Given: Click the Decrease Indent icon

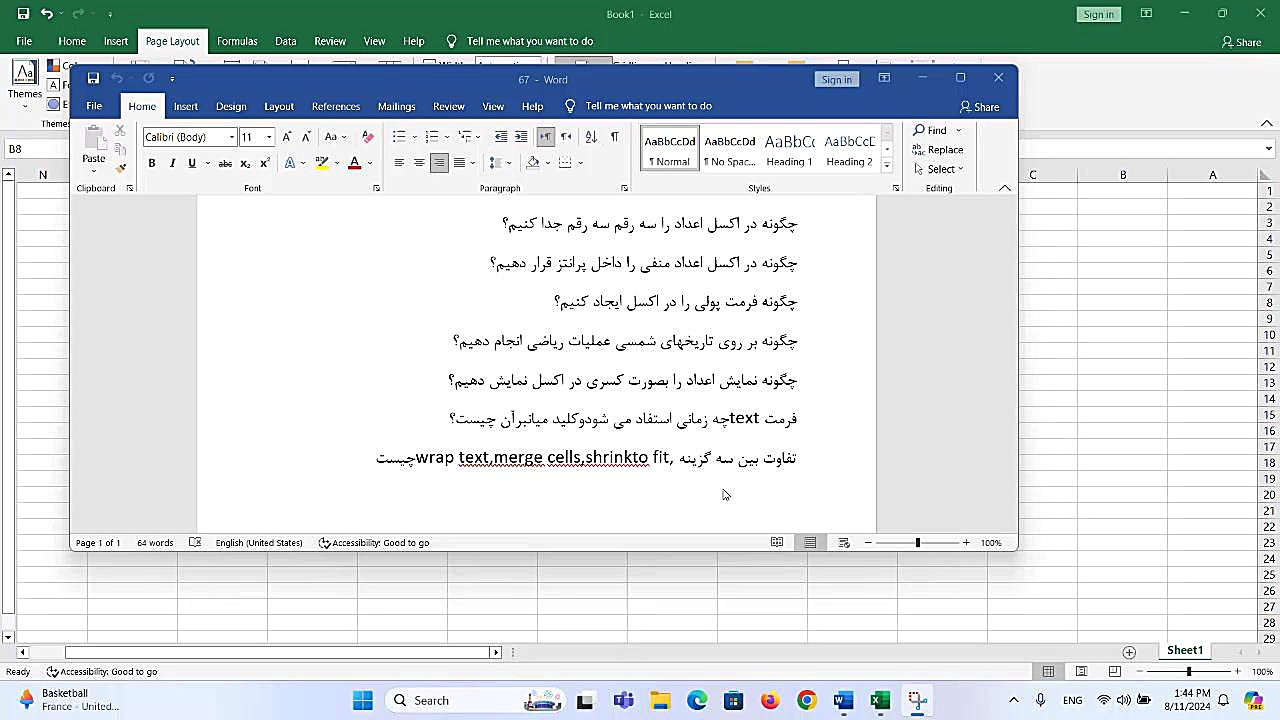Looking at the screenshot, I should (501, 137).
